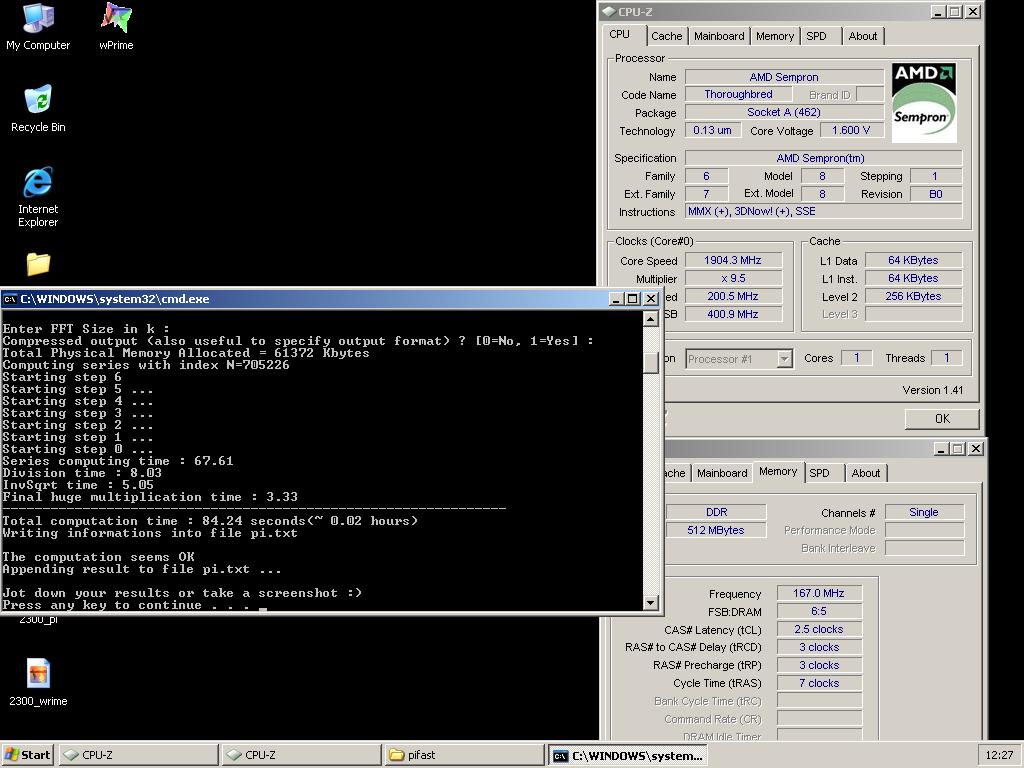Select the 2300_wrime file icon
Image resolution: width=1024 pixels, height=768 pixels.
point(38,682)
